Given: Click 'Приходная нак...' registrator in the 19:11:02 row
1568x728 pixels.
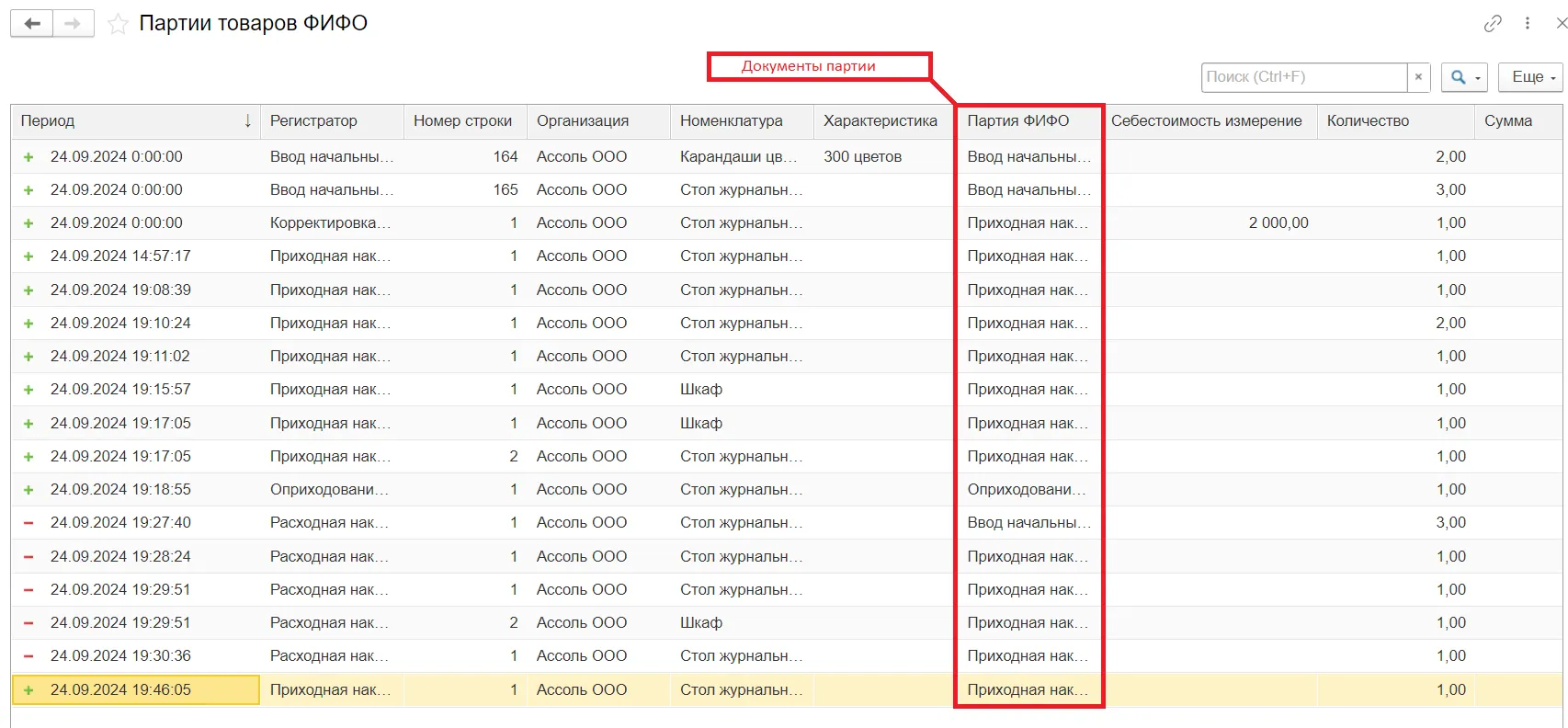Looking at the screenshot, I should pos(330,357).
